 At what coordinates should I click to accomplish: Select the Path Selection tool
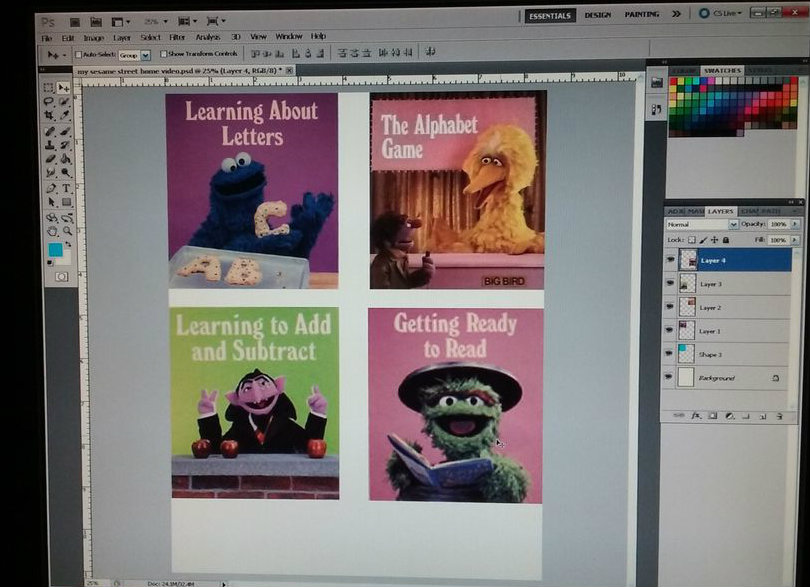click(x=51, y=202)
